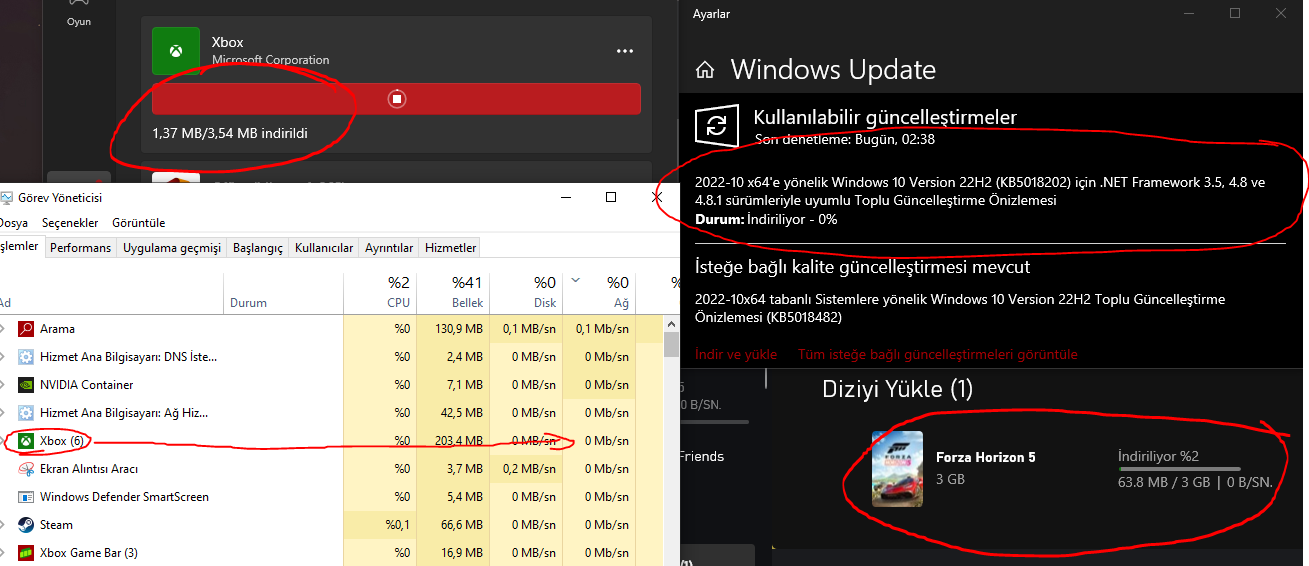Click the %0,1 CPU value for Steam

(x=398, y=525)
